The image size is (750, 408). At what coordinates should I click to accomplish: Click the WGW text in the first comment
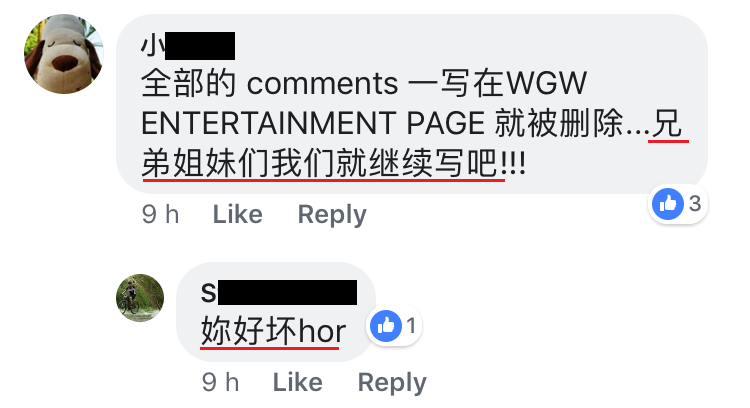tap(546, 83)
